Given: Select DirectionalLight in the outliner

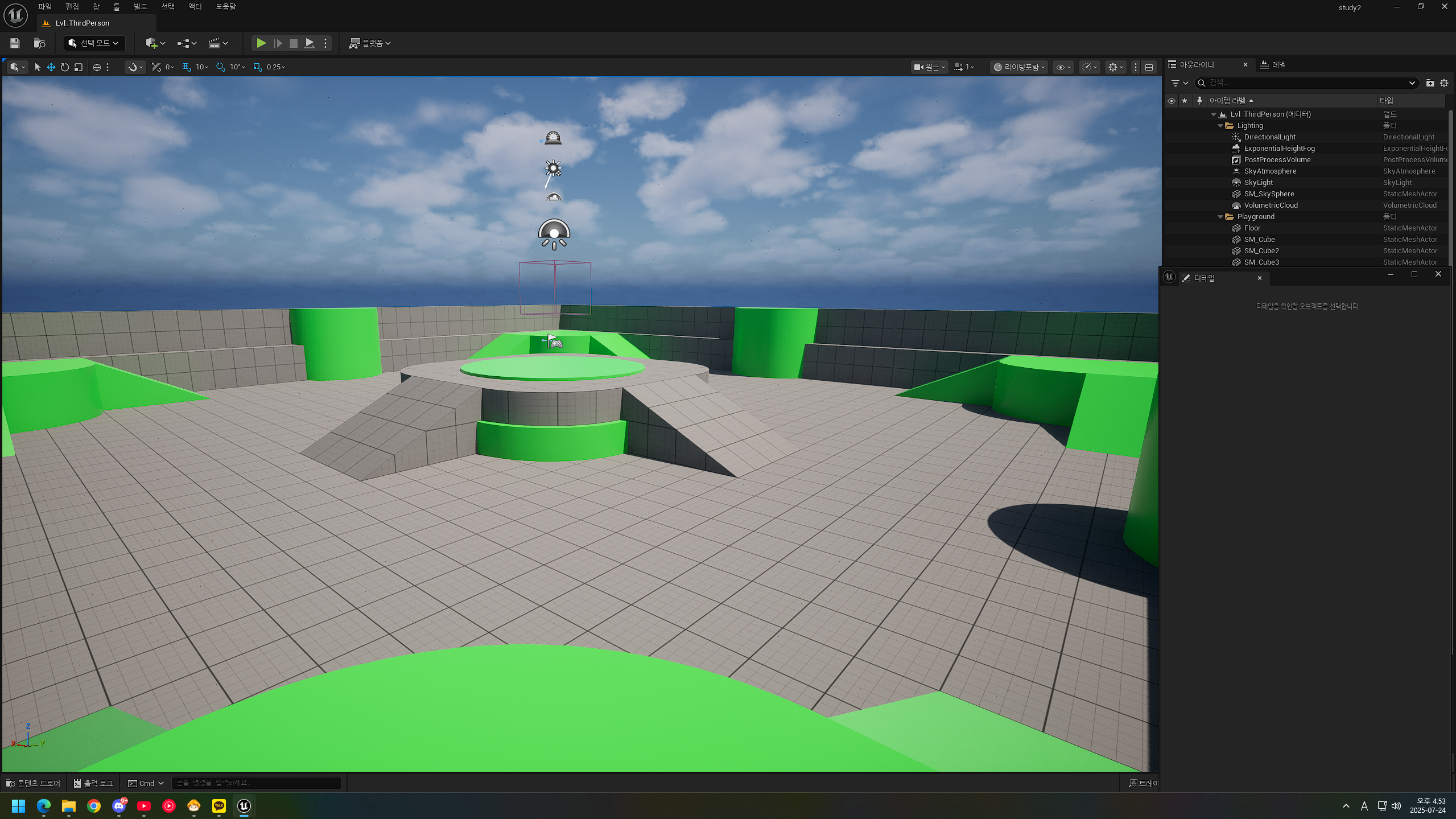Looking at the screenshot, I should pyautogui.click(x=1269, y=137).
